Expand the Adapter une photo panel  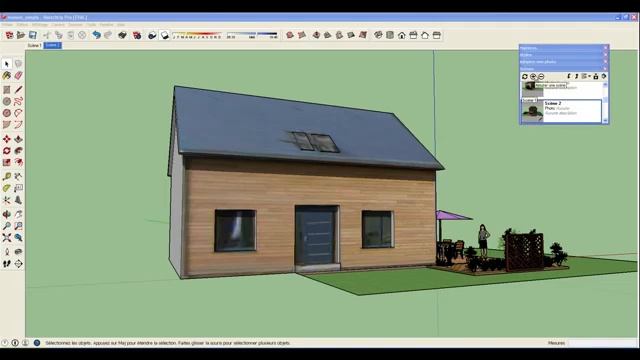click(561, 62)
